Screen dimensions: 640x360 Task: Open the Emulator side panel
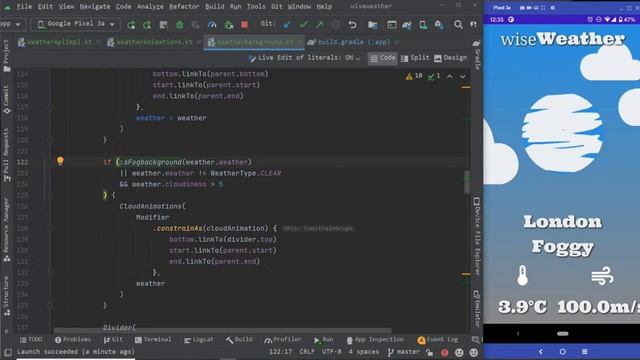[476, 308]
